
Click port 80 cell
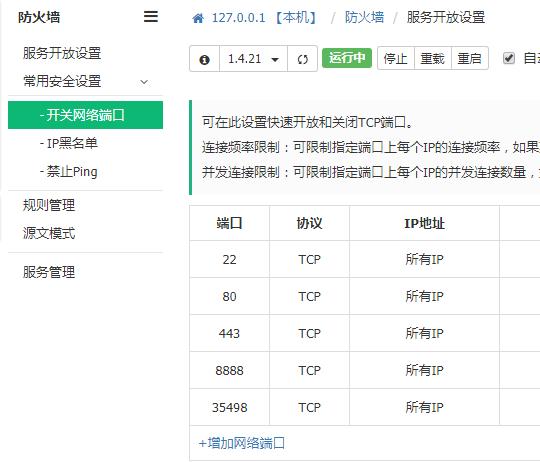coord(229,296)
